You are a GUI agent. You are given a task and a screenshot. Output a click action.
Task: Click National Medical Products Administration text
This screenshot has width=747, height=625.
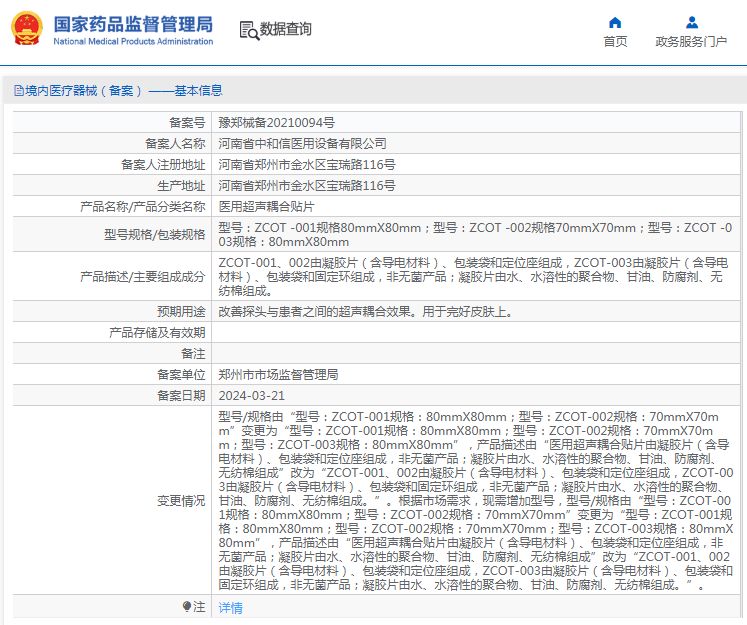click(x=133, y=41)
